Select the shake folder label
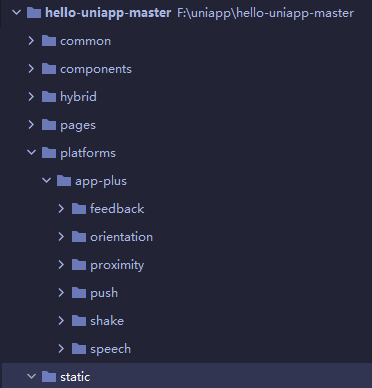Screen dimensions: 372x388 pyautogui.click(x=107, y=321)
